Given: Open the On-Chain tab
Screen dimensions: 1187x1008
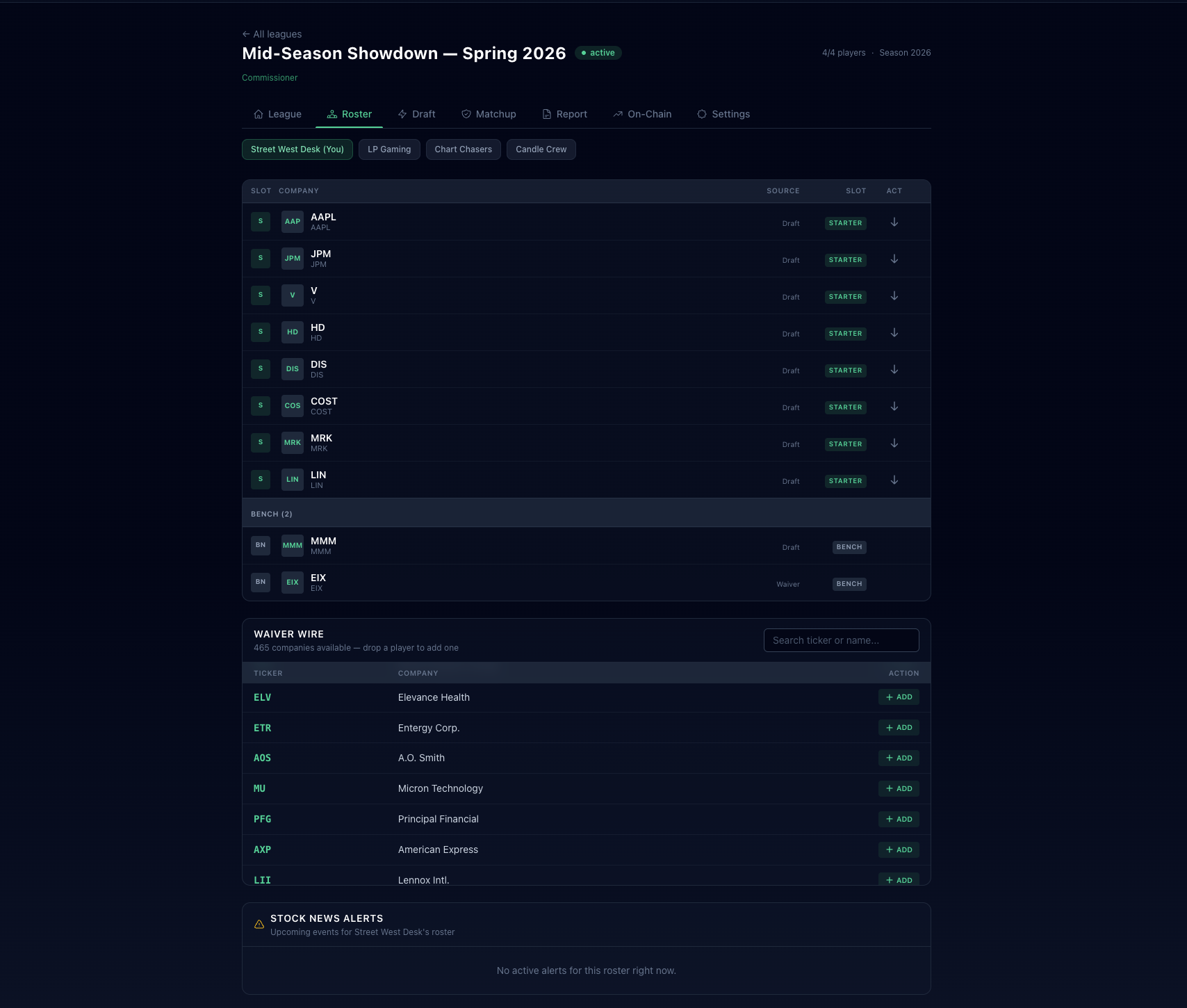Looking at the screenshot, I should coord(643,114).
